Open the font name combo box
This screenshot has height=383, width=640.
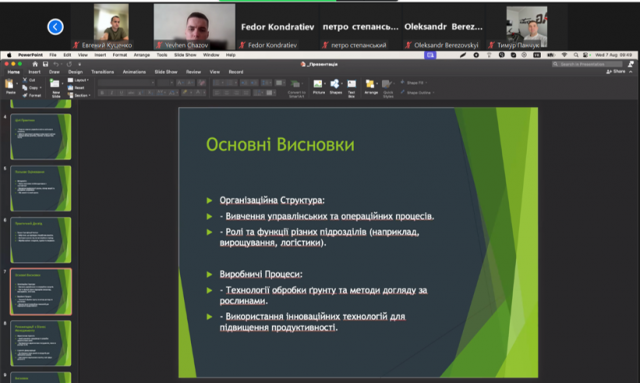click(x=126, y=83)
